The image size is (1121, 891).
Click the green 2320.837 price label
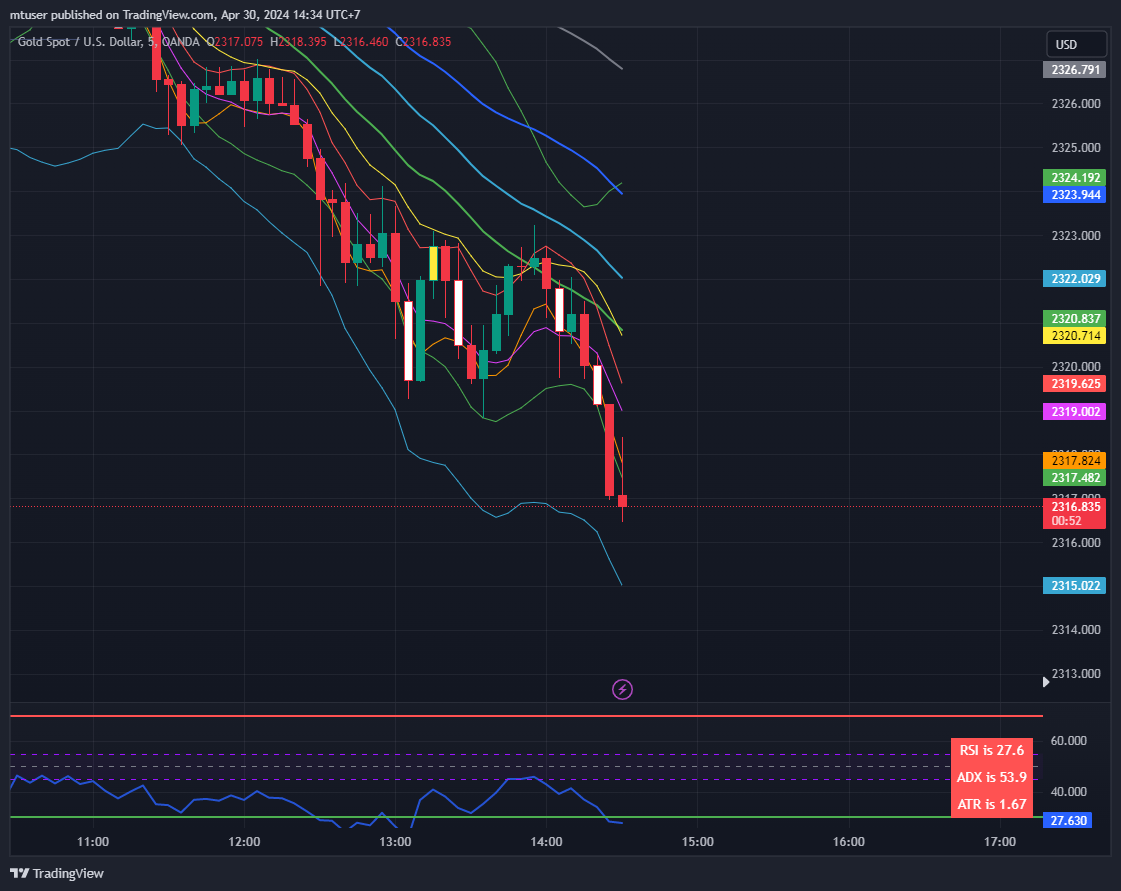(1075, 318)
